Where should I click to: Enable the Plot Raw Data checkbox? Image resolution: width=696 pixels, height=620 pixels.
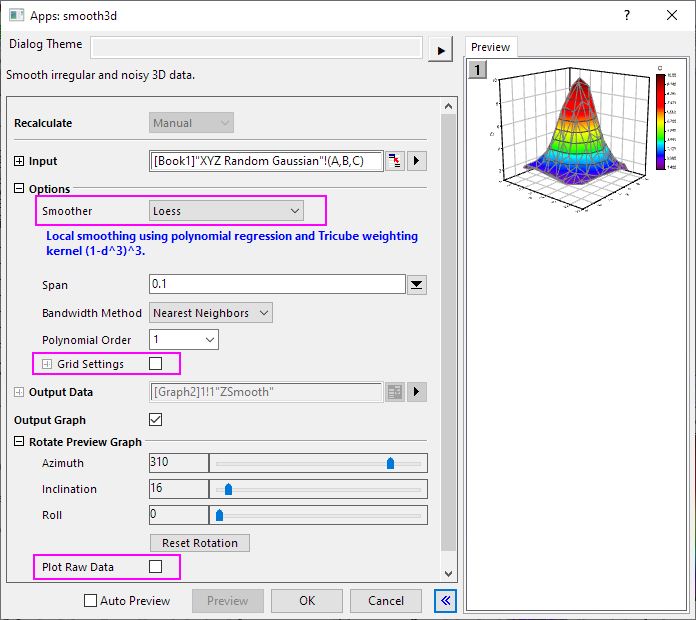[x=155, y=567]
